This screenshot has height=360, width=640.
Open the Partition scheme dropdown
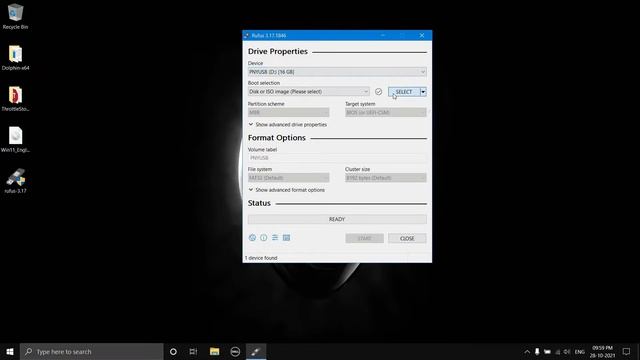coord(288,112)
